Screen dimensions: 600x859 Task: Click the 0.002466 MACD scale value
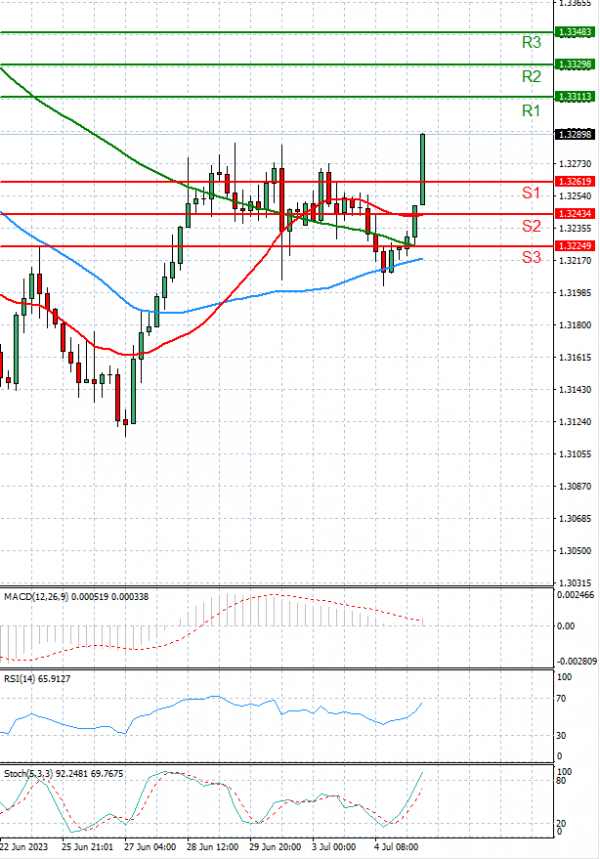pos(575,595)
